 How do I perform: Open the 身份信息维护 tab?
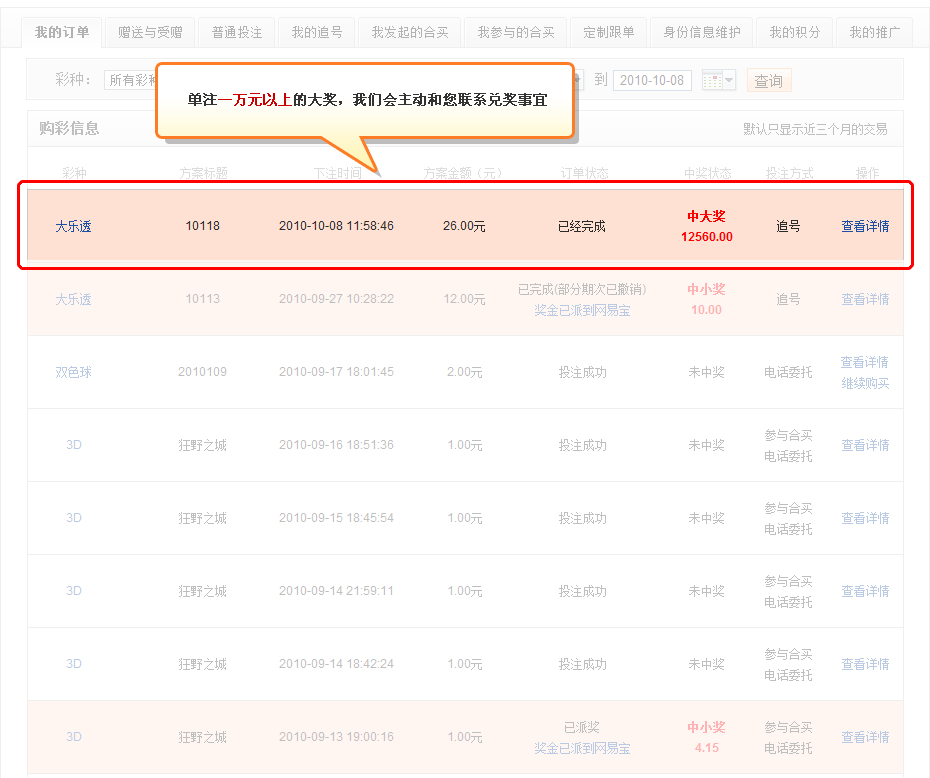[701, 31]
